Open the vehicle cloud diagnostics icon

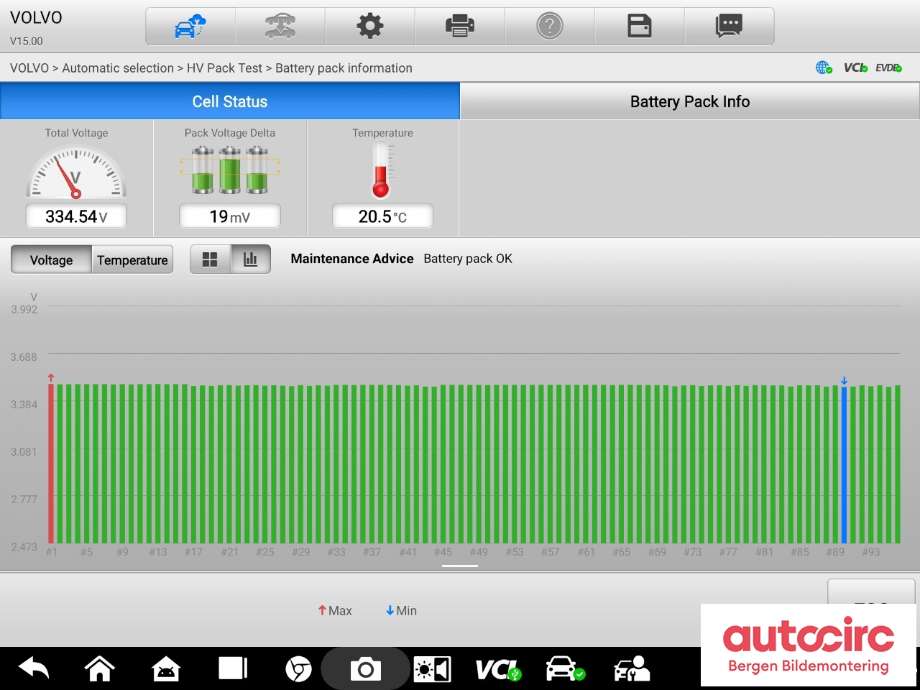tap(191, 26)
